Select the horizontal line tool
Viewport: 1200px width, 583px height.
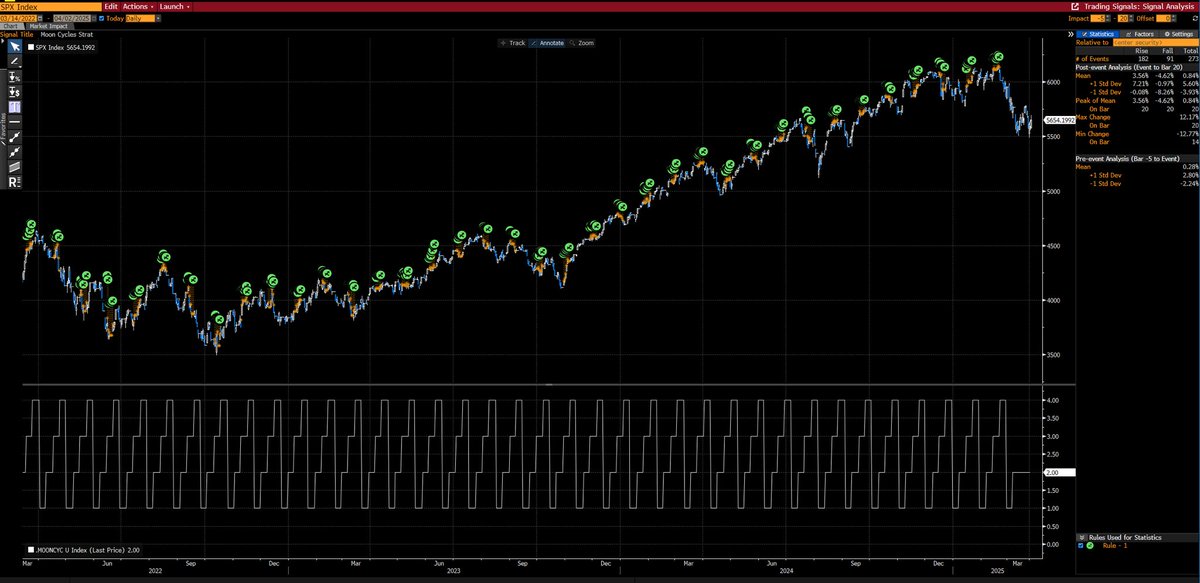tap(15, 122)
